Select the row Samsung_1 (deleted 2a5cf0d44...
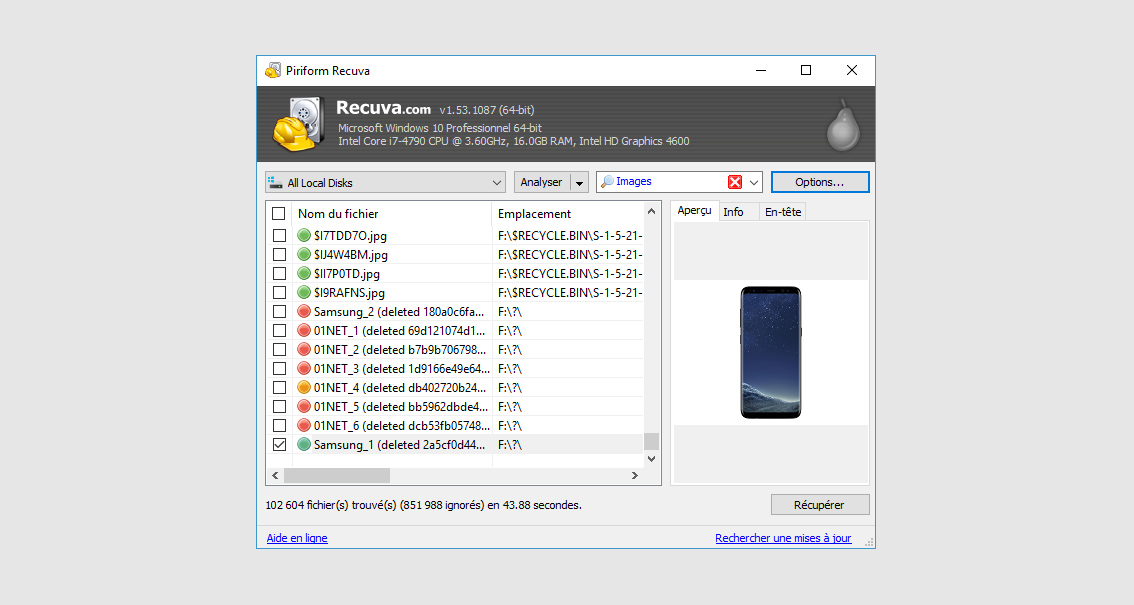 (x=455, y=445)
